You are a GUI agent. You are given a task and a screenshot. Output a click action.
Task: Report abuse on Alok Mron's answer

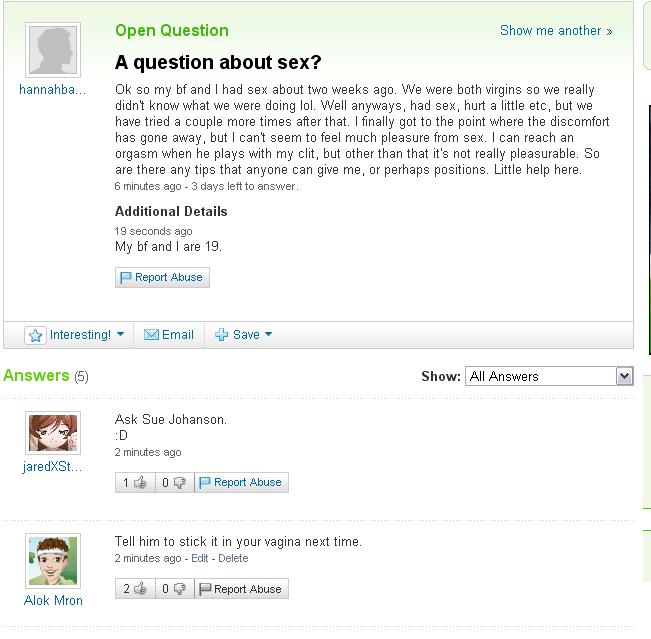pos(241,589)
